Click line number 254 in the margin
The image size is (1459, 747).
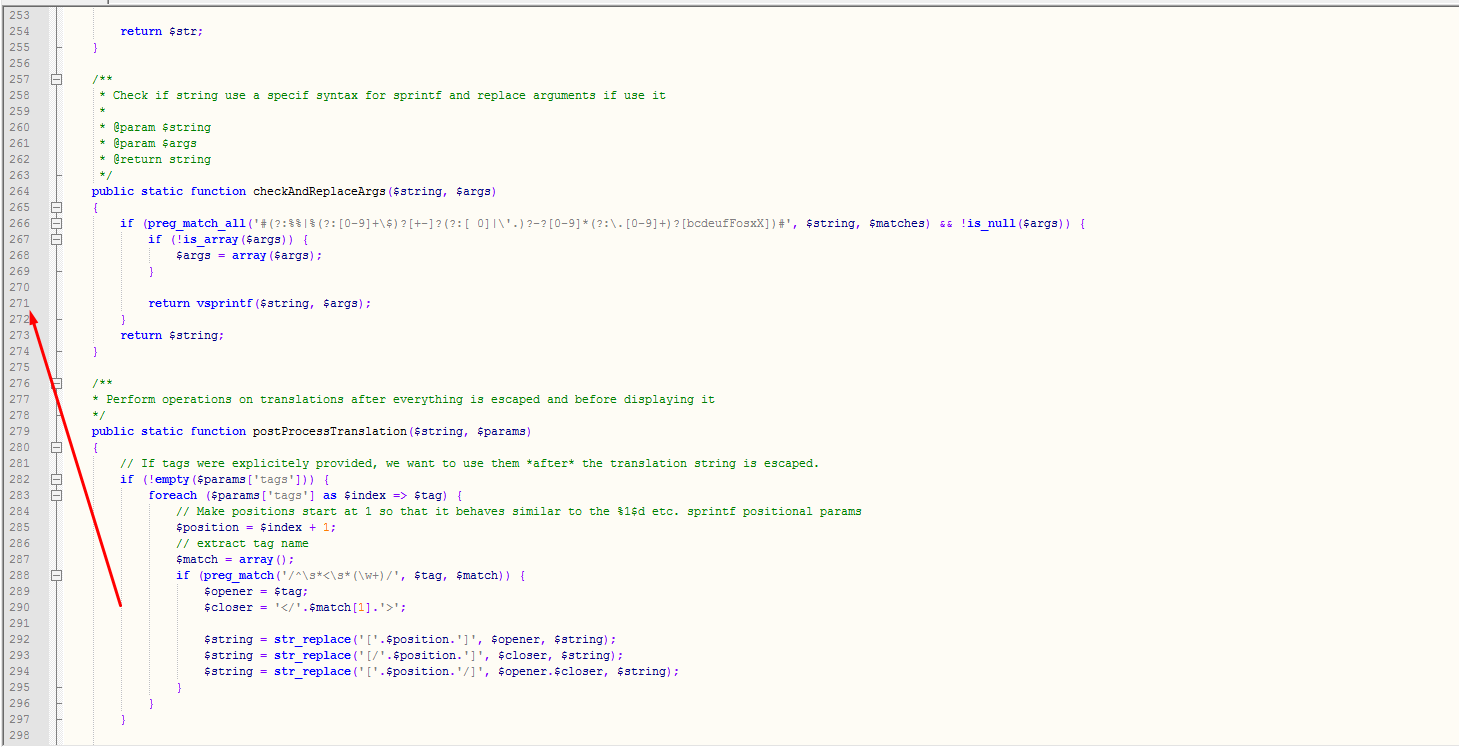click(x=19, y=31)
